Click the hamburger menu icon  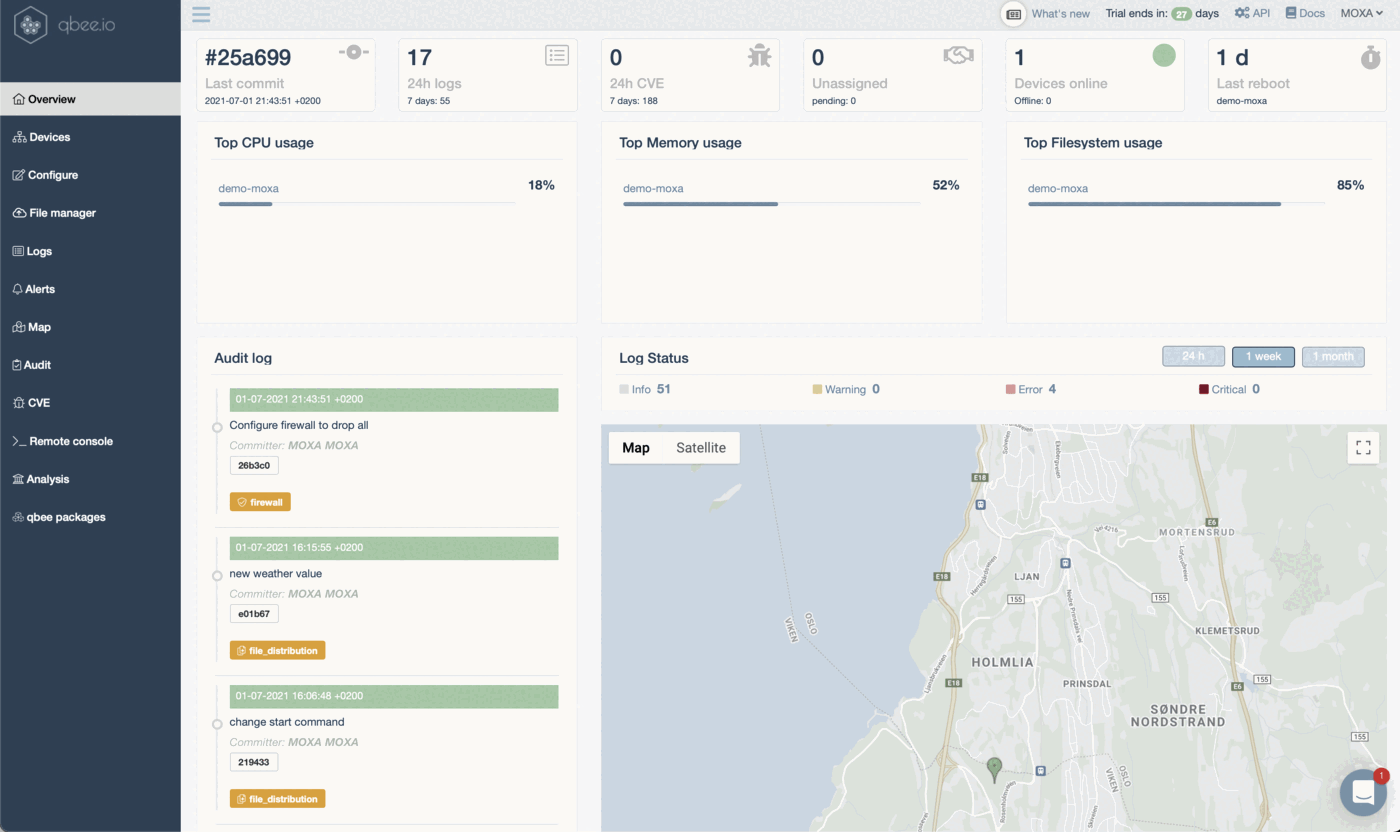[x=201, y=14]
